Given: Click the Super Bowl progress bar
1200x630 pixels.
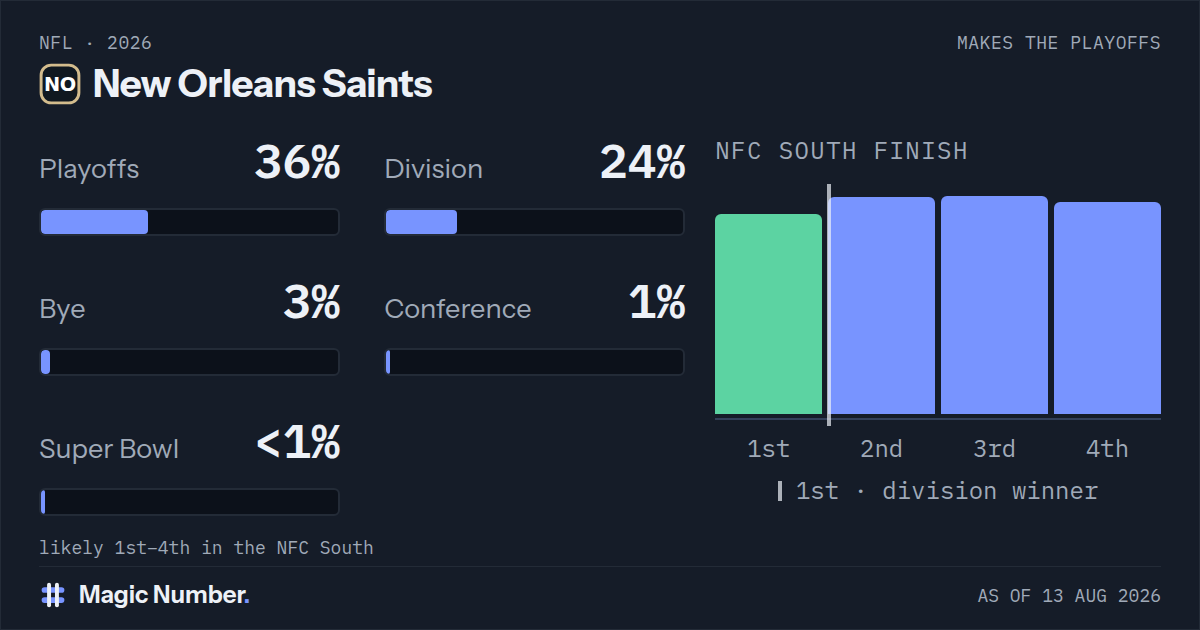Looking at the screenshot, I should [190, 502].
